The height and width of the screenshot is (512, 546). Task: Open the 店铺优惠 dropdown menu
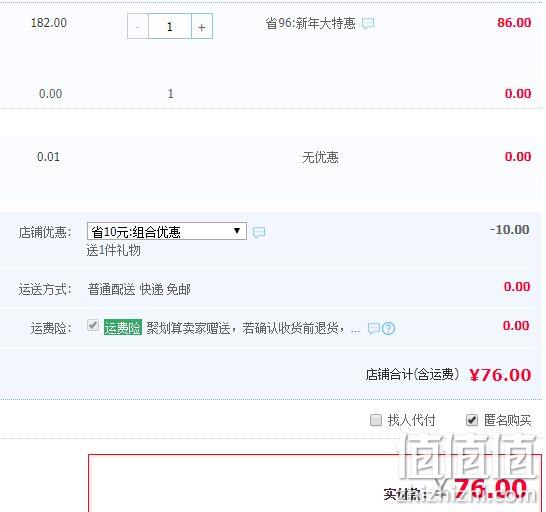[x=167, y=231]
